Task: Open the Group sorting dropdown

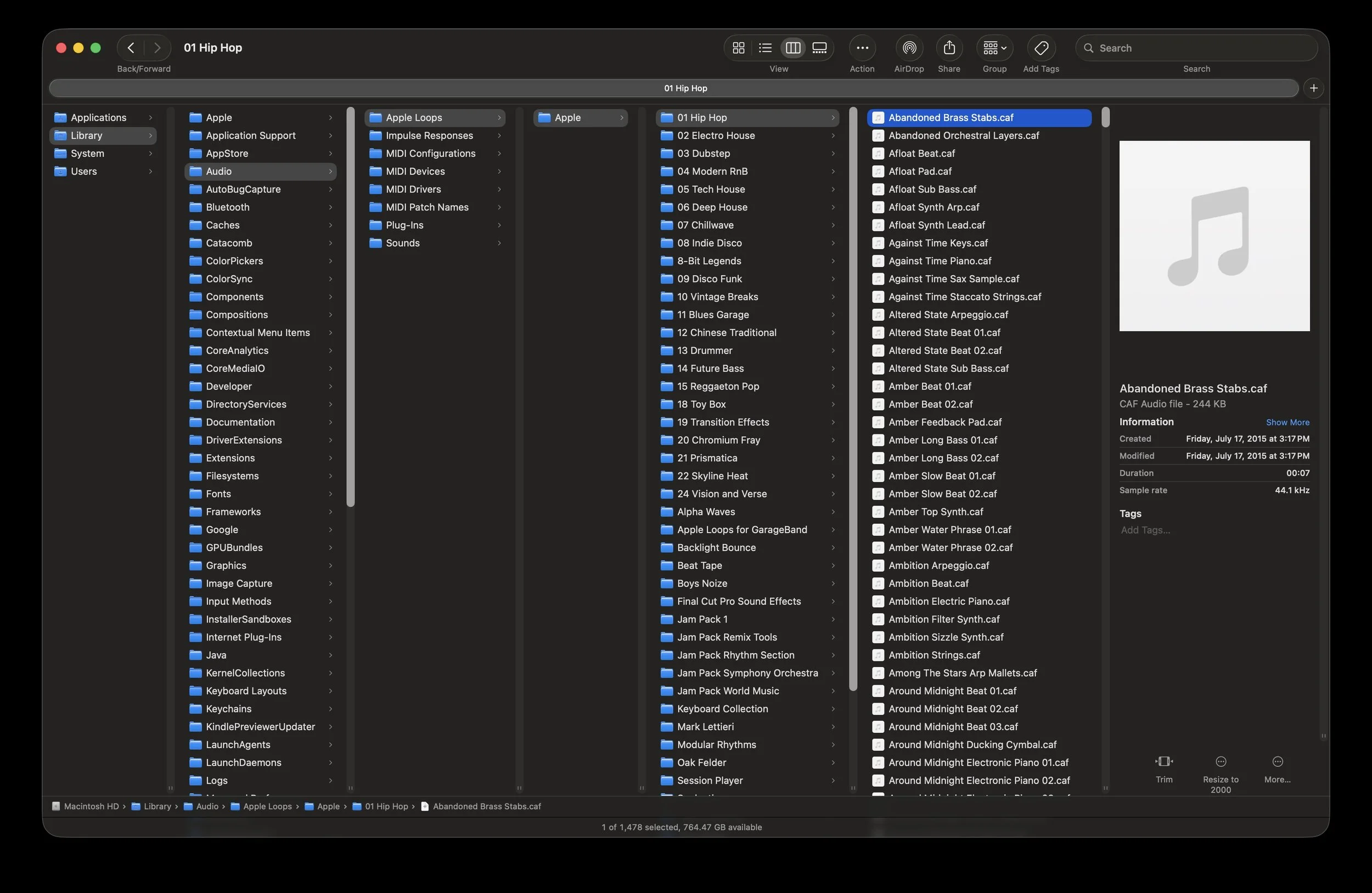Action: (x=994, y=48)
